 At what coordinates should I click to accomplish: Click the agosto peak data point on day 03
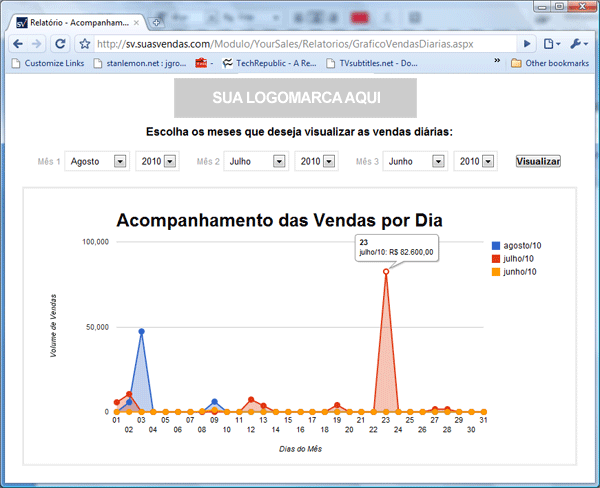[x=142, y=331]
